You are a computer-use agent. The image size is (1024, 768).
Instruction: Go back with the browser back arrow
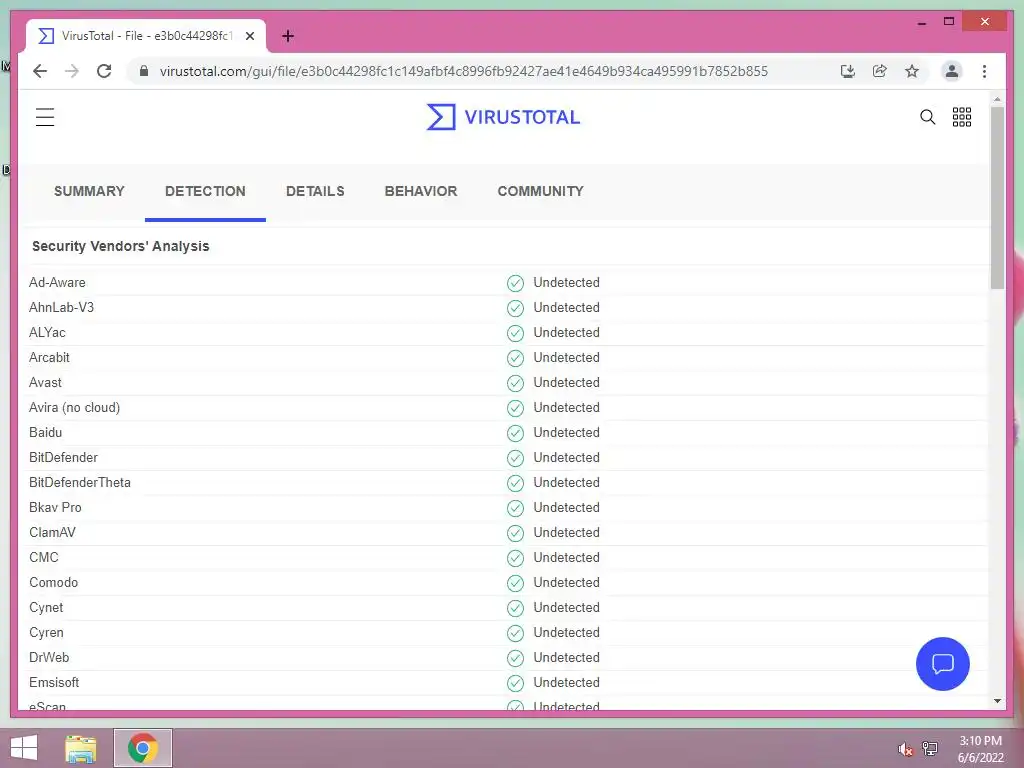[40, 71]
